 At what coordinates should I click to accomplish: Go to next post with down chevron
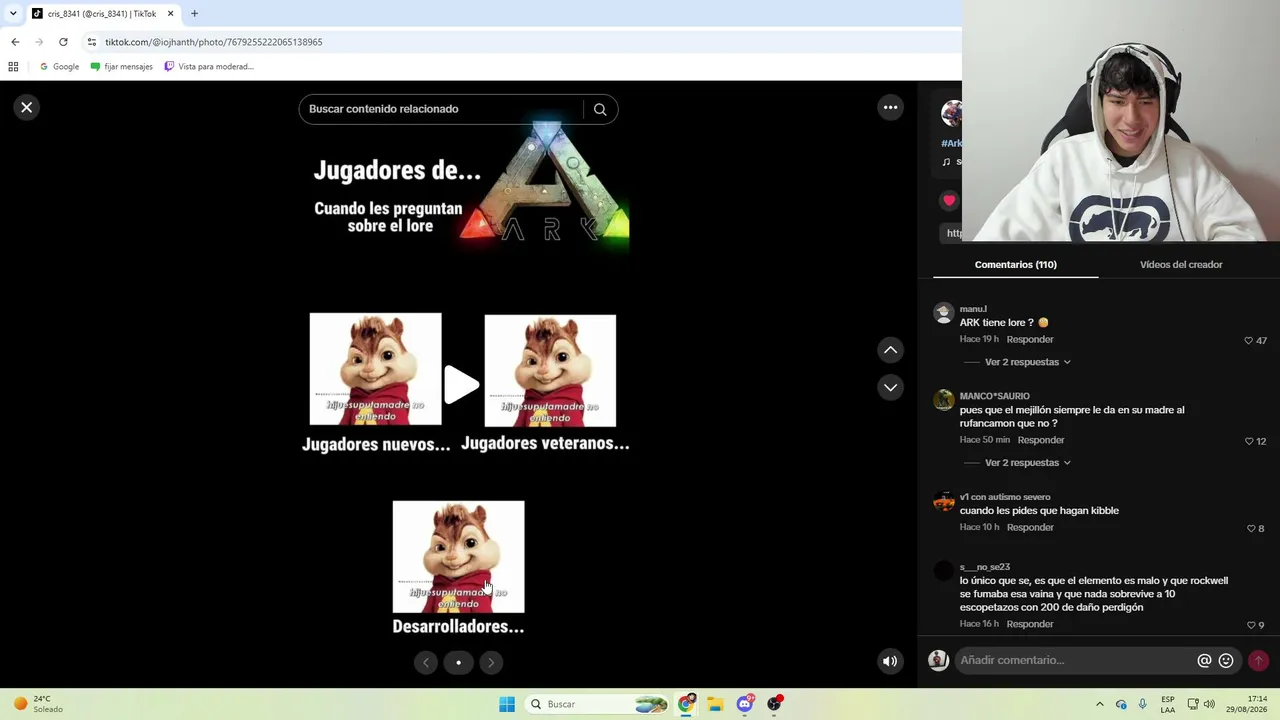pyautogui.click(x=890, y=387)
